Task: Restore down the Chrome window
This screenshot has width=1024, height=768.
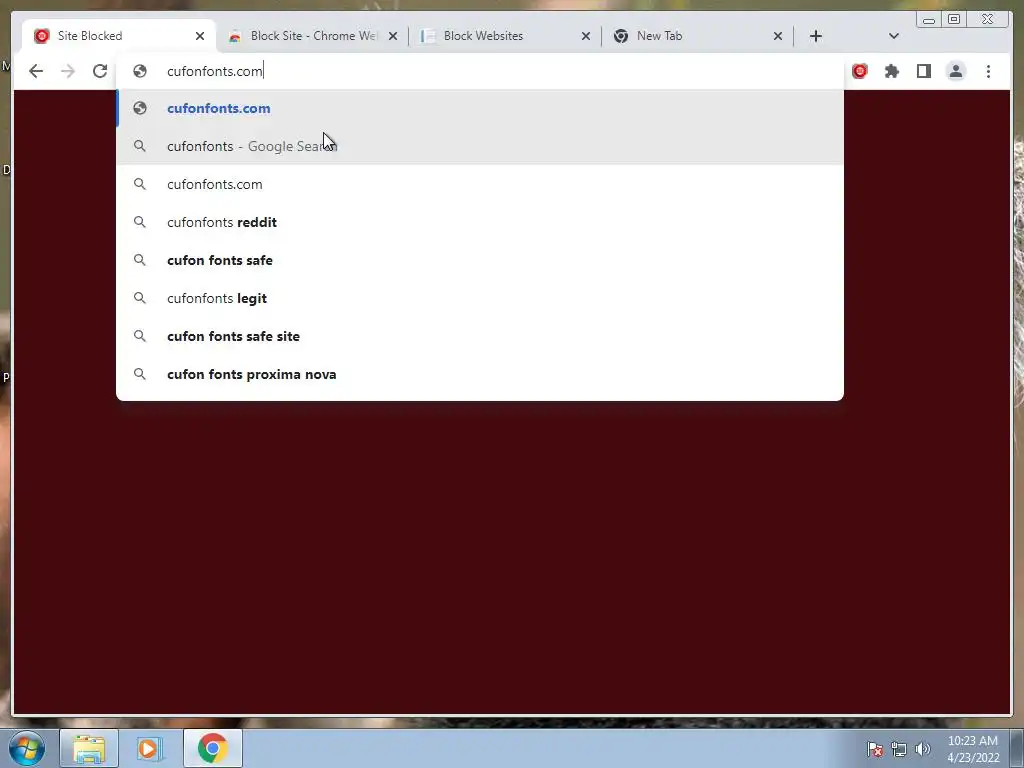Action: pos(954,20)
